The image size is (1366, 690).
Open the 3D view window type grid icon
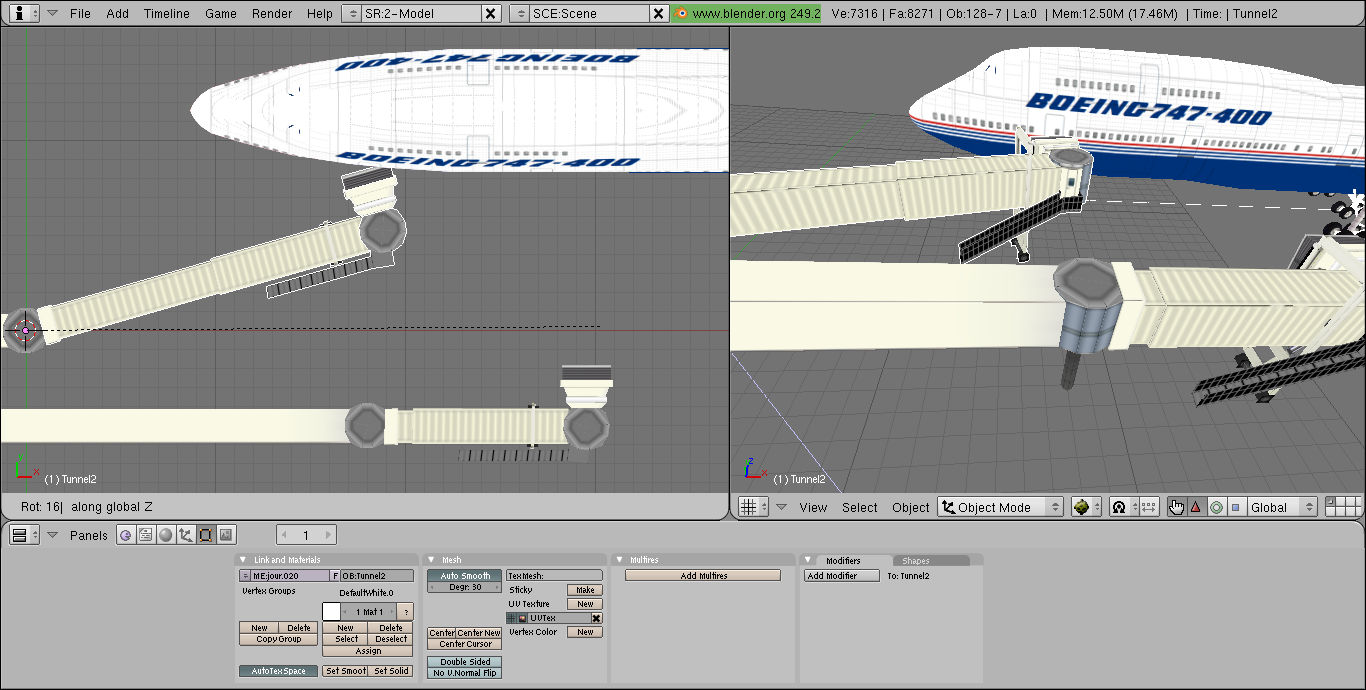point(753,507)
